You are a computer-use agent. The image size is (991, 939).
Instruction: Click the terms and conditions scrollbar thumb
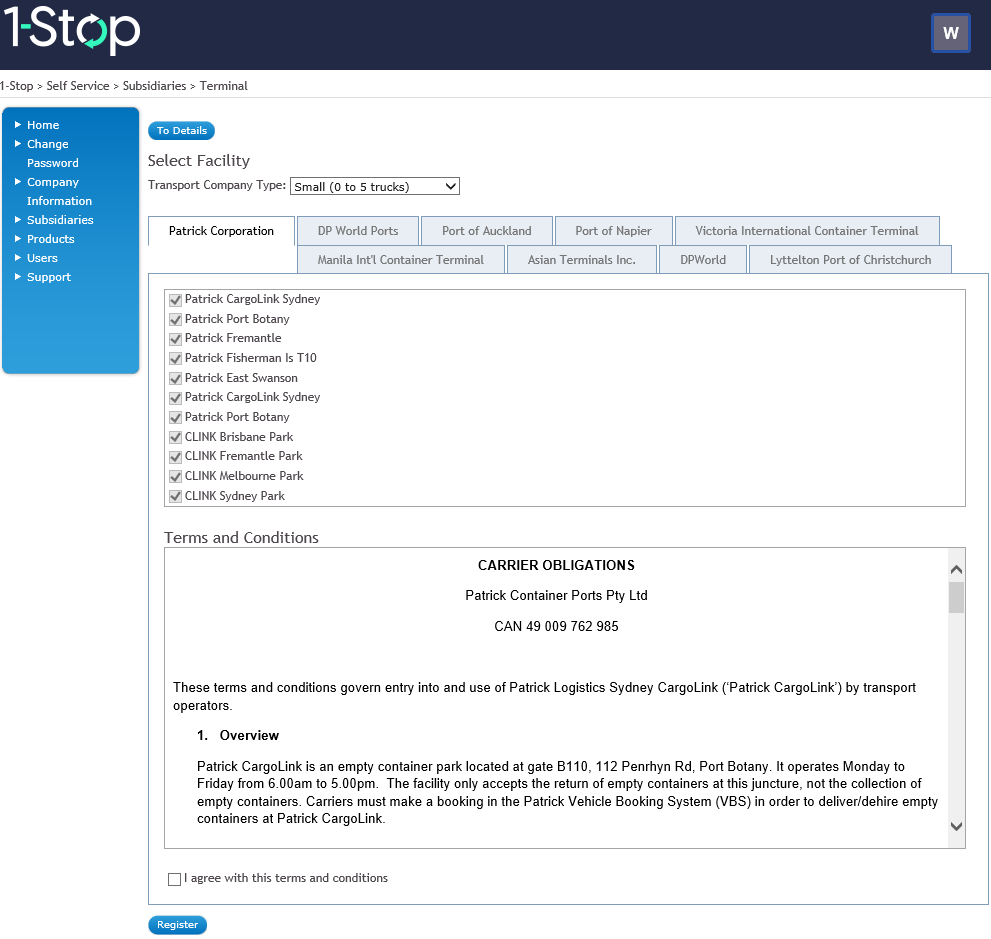click(x=956, y=597)
